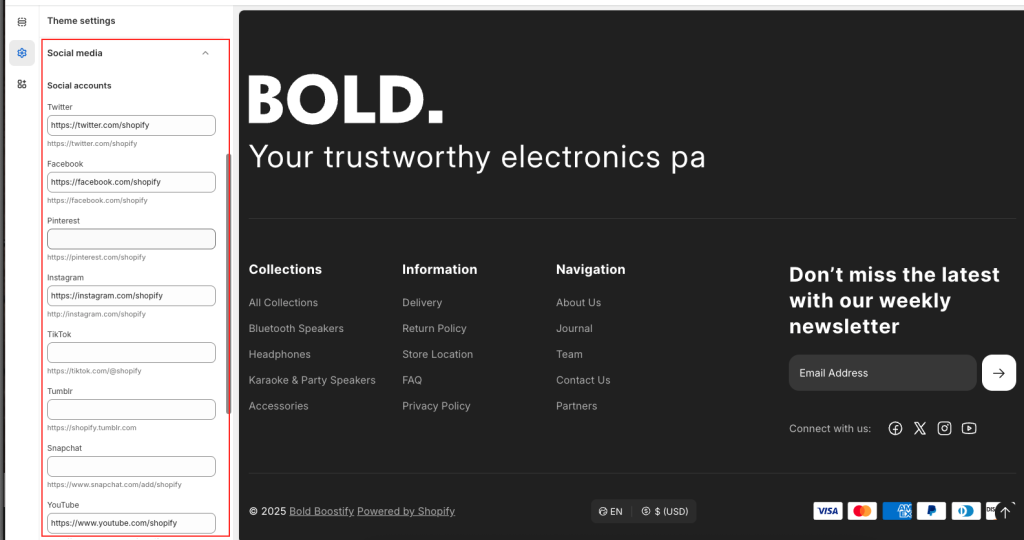
Task: Focus the empty Pinterest URL field
Action: point(131,239)
